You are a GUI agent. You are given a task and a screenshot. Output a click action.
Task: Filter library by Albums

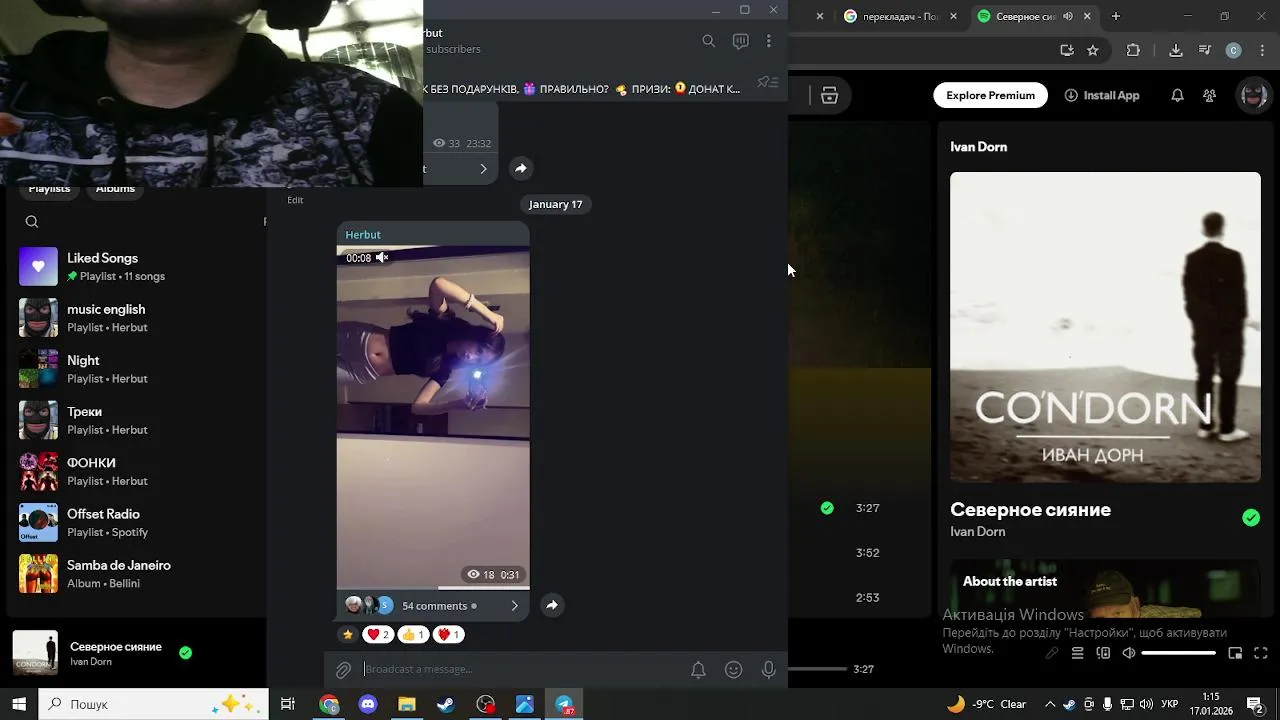point(115,189)
